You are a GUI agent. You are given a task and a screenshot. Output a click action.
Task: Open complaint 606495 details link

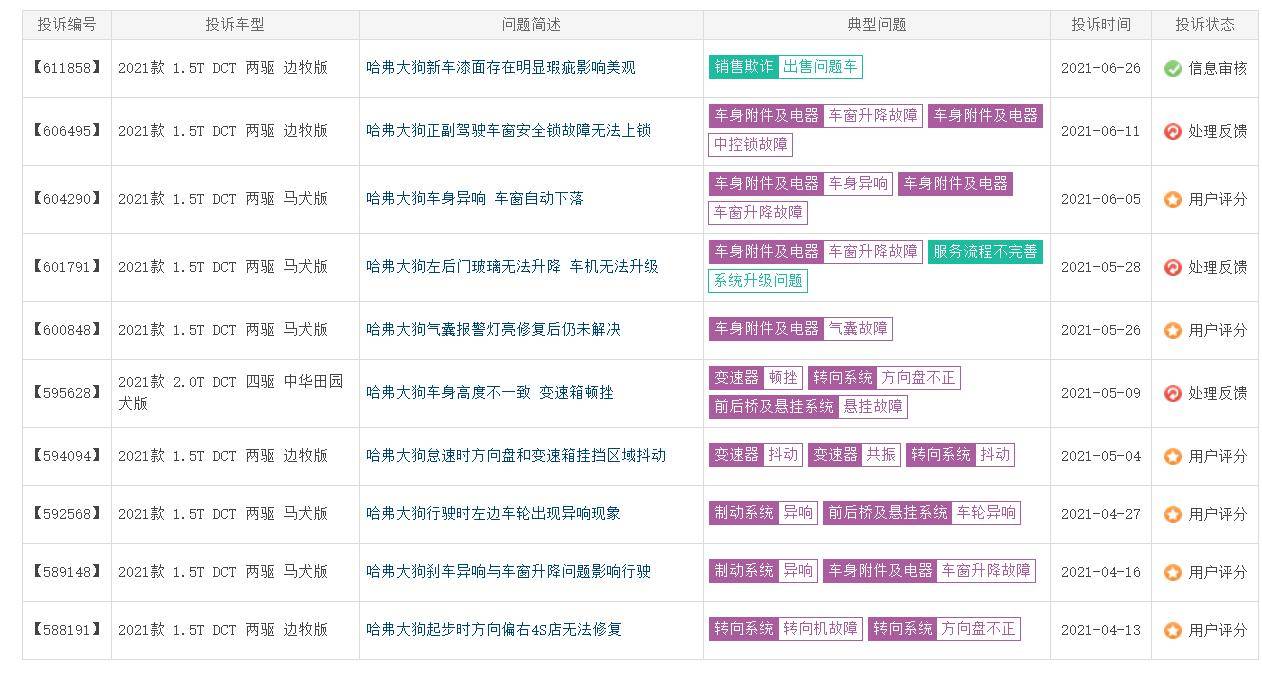66,131
